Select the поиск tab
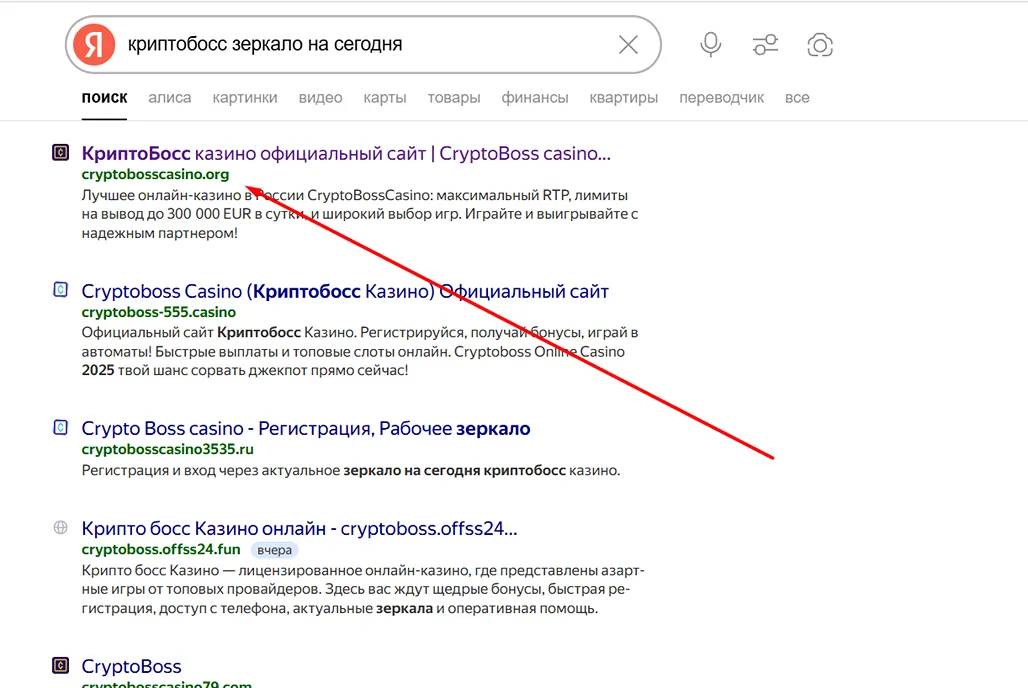The width and height of the screenshot is (1028, 688). (104, 98)
